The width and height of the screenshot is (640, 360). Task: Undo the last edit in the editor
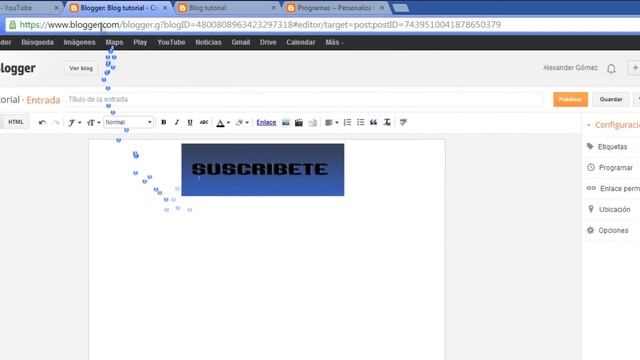42,122
